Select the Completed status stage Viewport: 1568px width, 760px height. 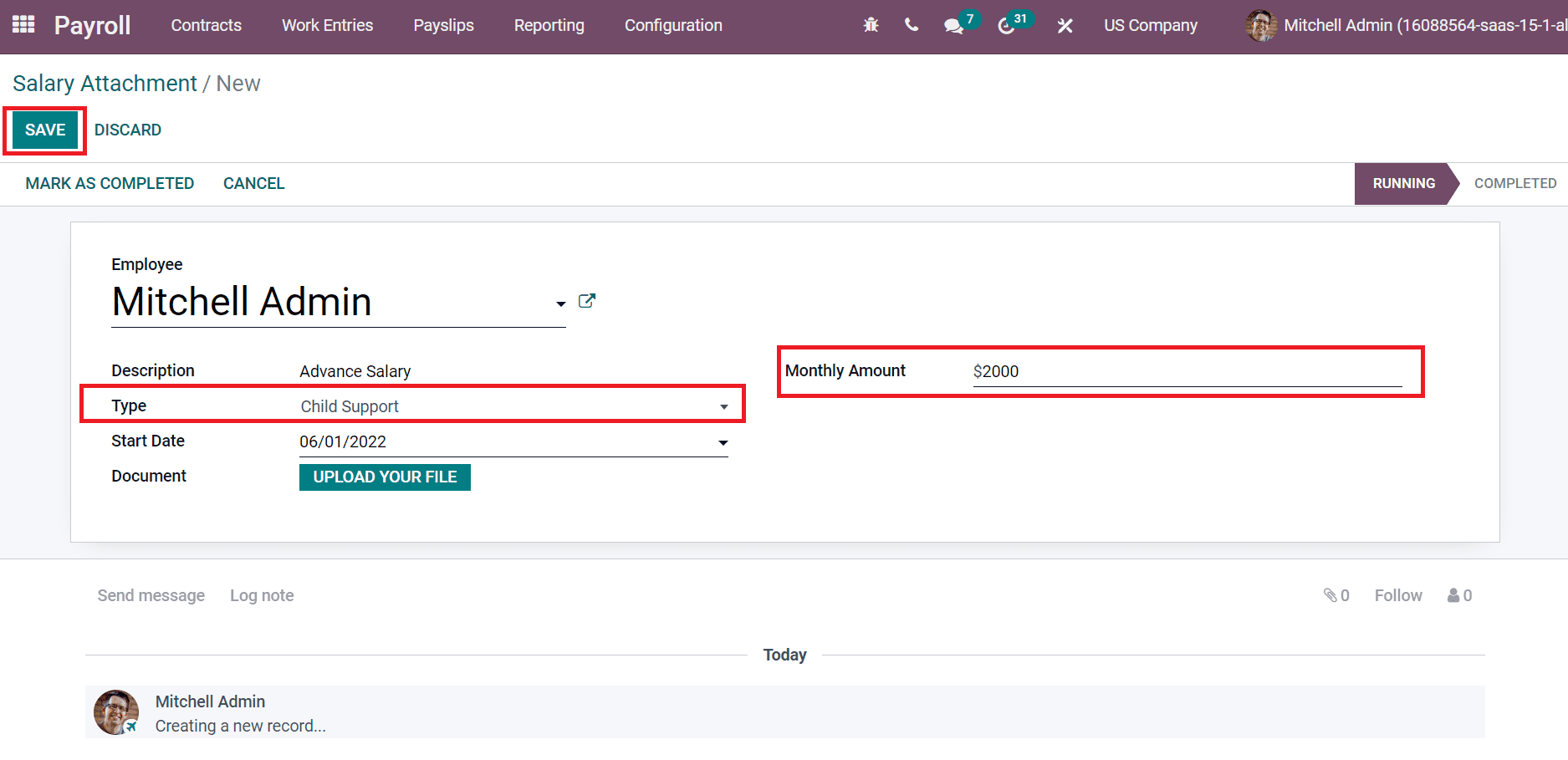(x=1515, y=183)
